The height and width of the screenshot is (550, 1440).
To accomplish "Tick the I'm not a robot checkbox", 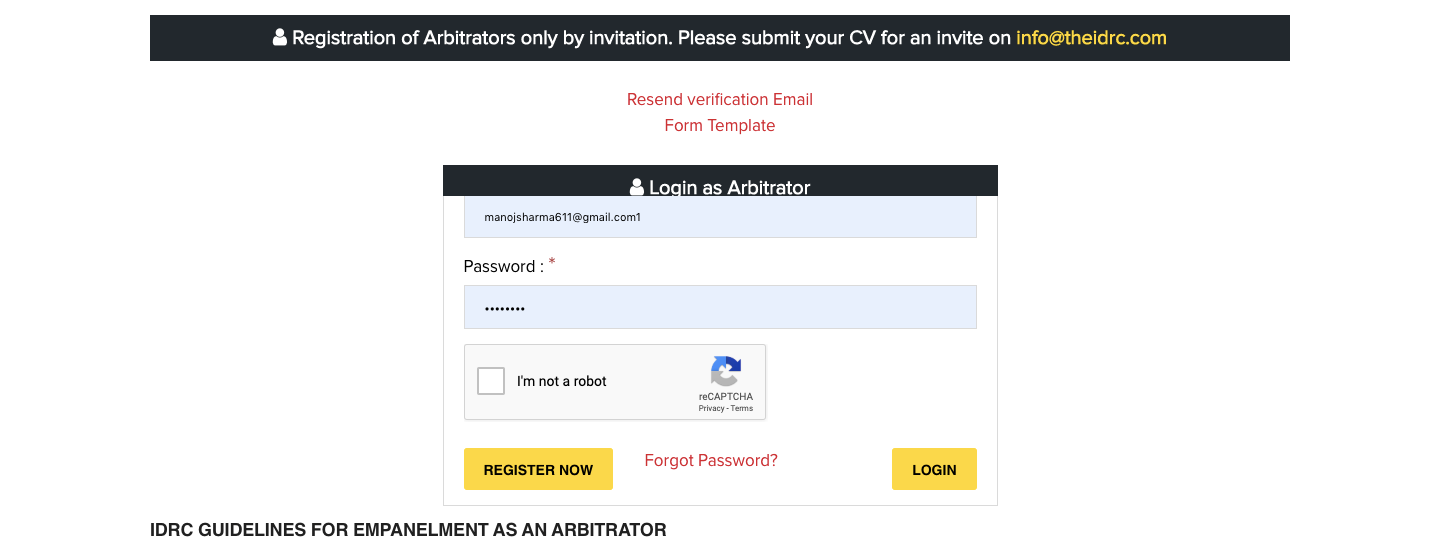I will pos(491,381).
